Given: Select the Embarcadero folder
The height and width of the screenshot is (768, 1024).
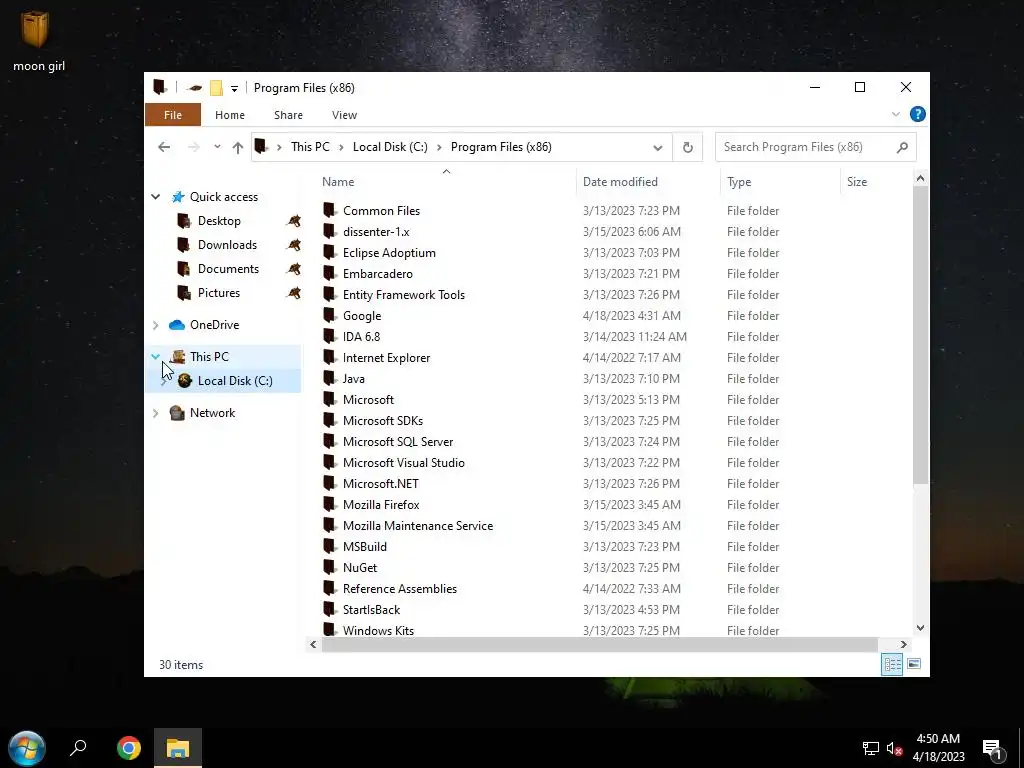Looking at the screenshot, I should (x=377, y=274).
